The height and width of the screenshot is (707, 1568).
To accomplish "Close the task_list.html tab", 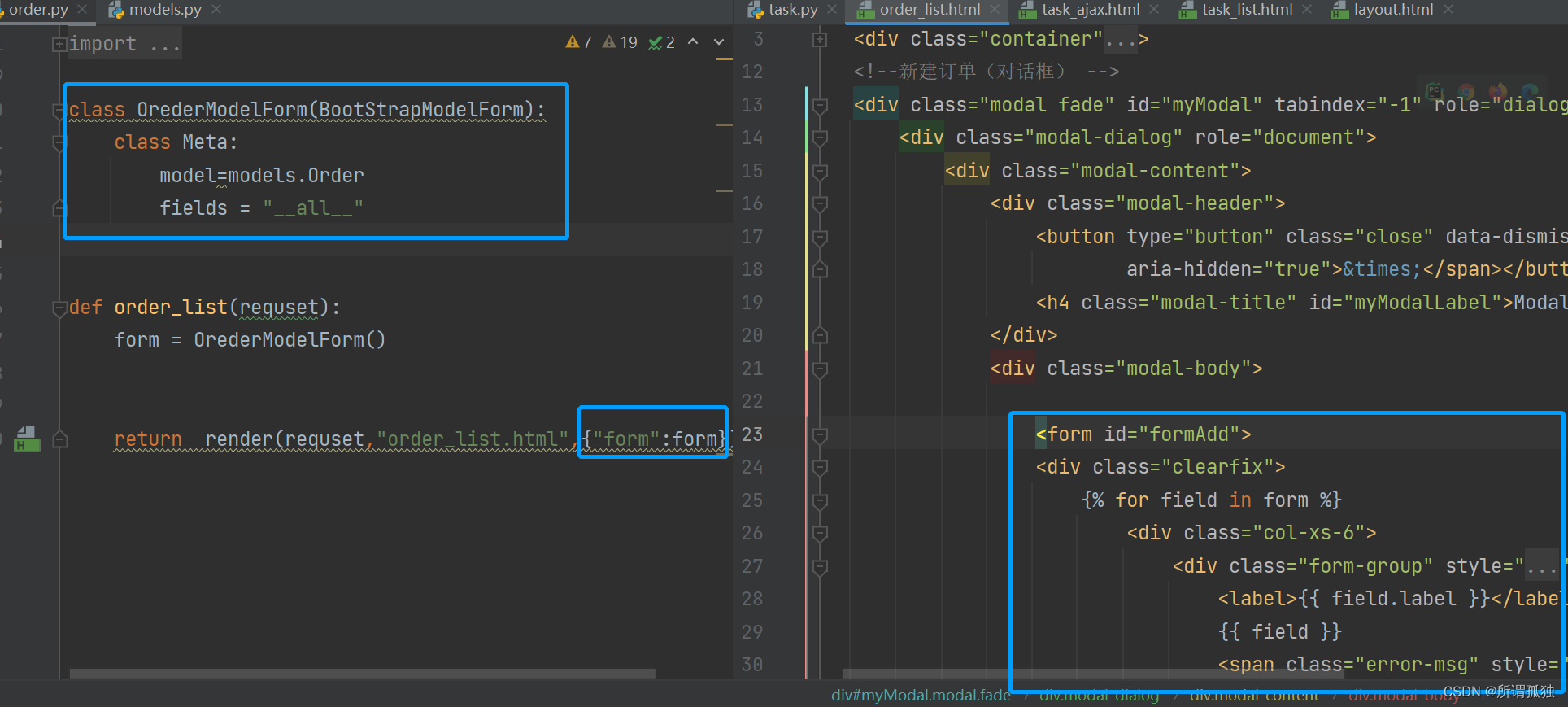I will coord(1307,9).
